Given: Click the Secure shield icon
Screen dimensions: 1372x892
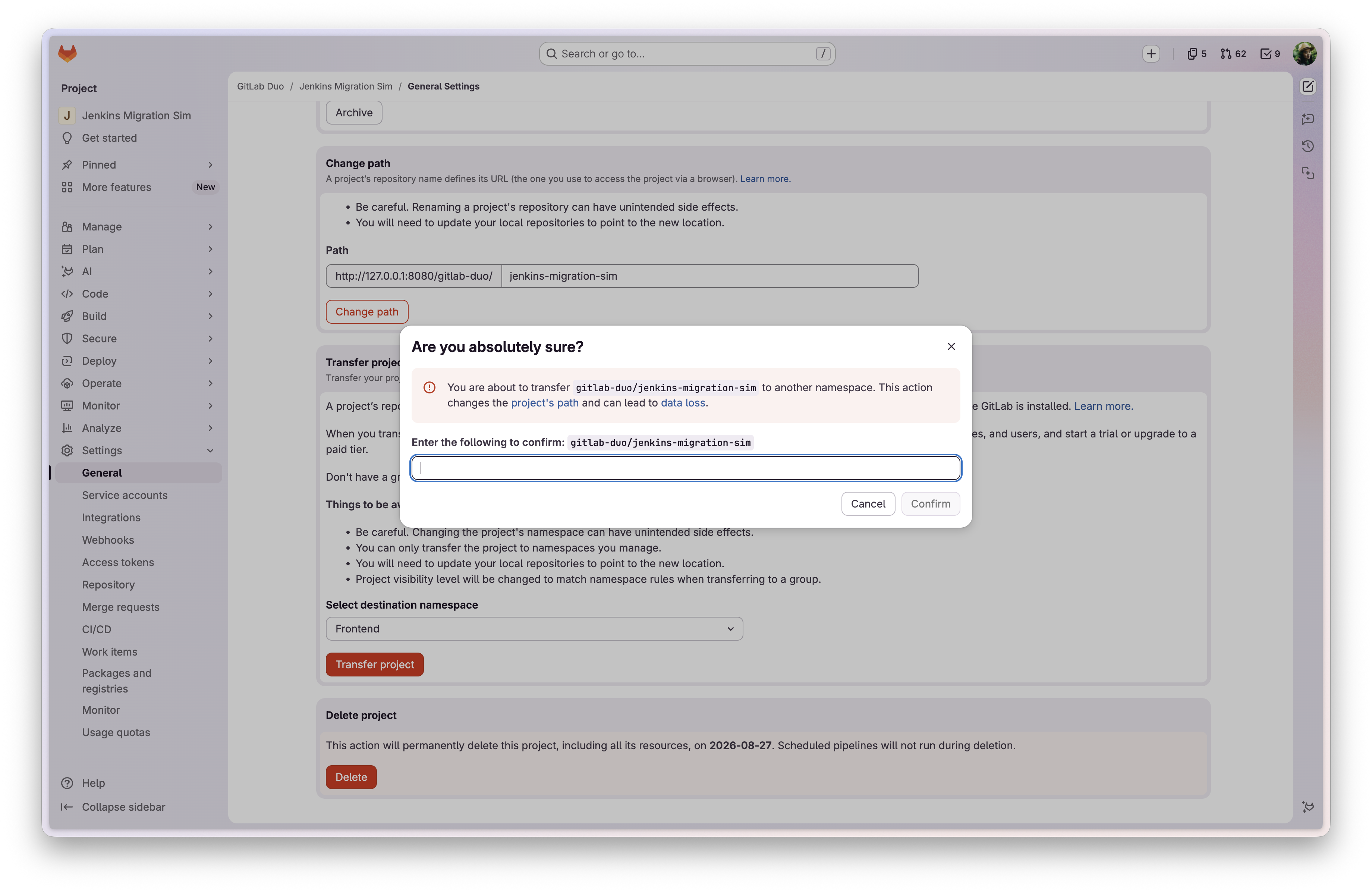Looking at the screenshot, I should pyautogui.click(x=67, y=339).
